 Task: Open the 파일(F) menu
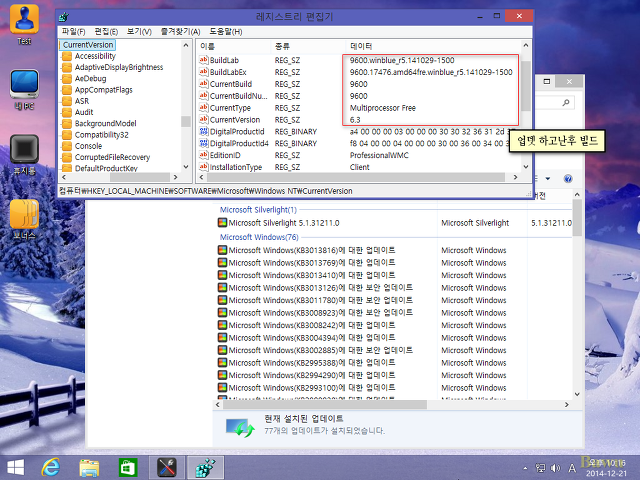(73, 31)
